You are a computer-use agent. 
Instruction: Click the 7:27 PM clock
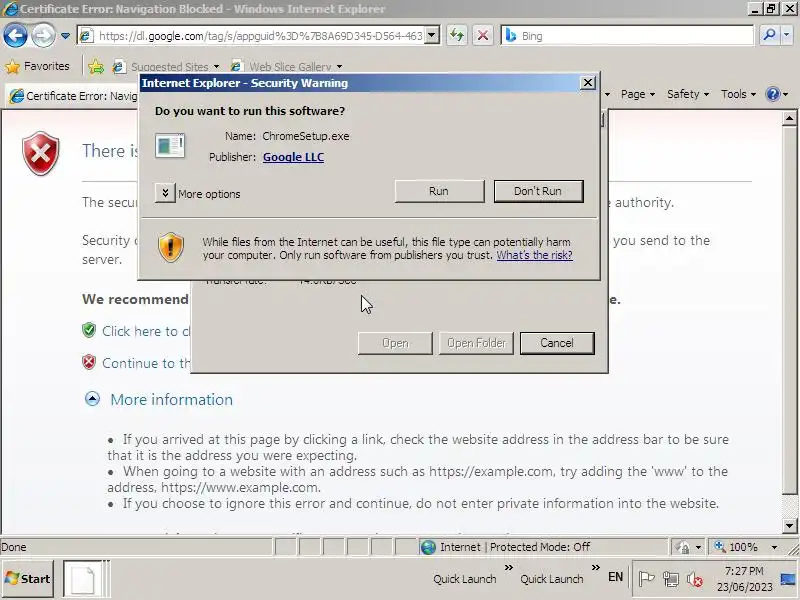pos(744,571)
